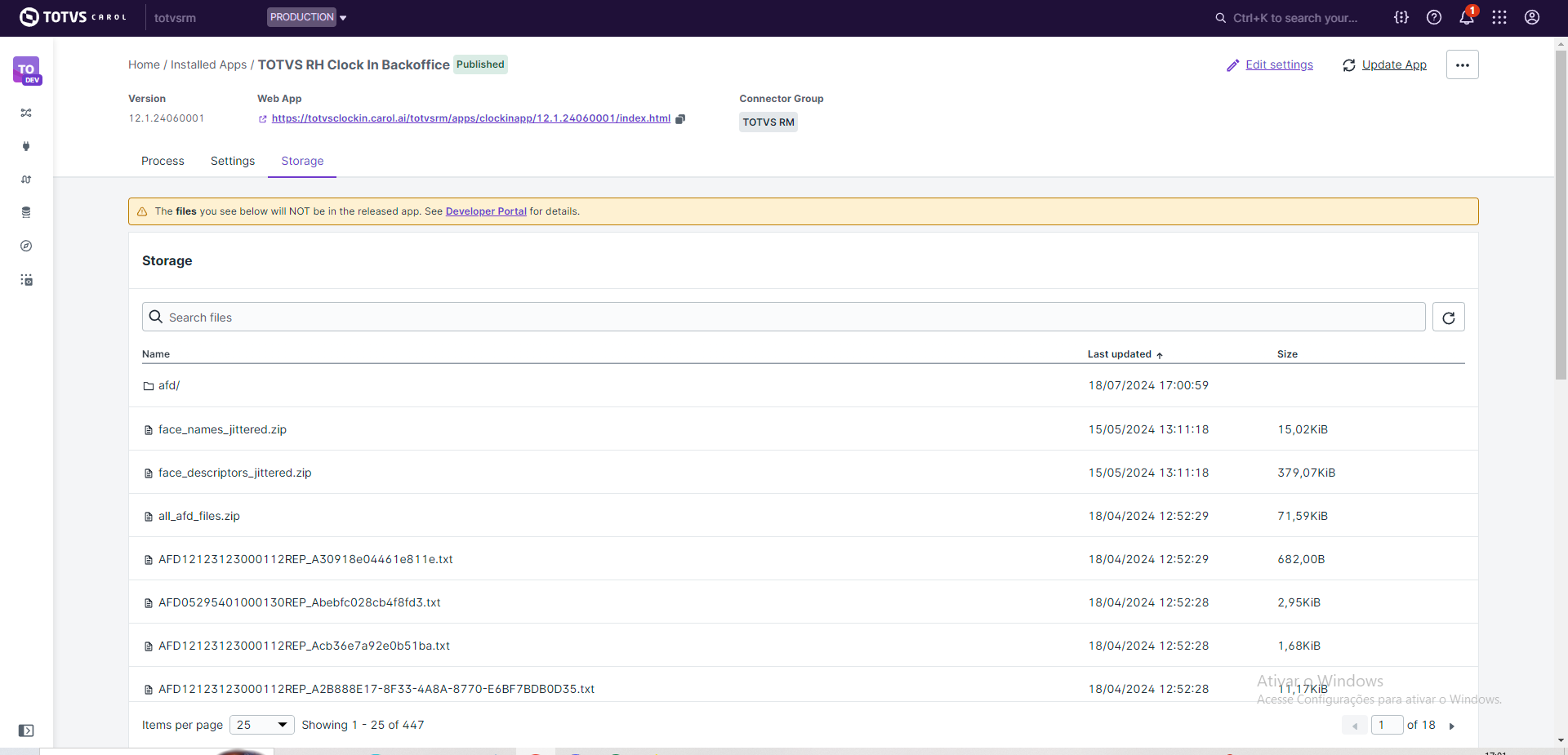Image resolution: width=1568 pixels, height=755 pixels.
Task: Switch to the Settings tab
Action: [233, 161]
